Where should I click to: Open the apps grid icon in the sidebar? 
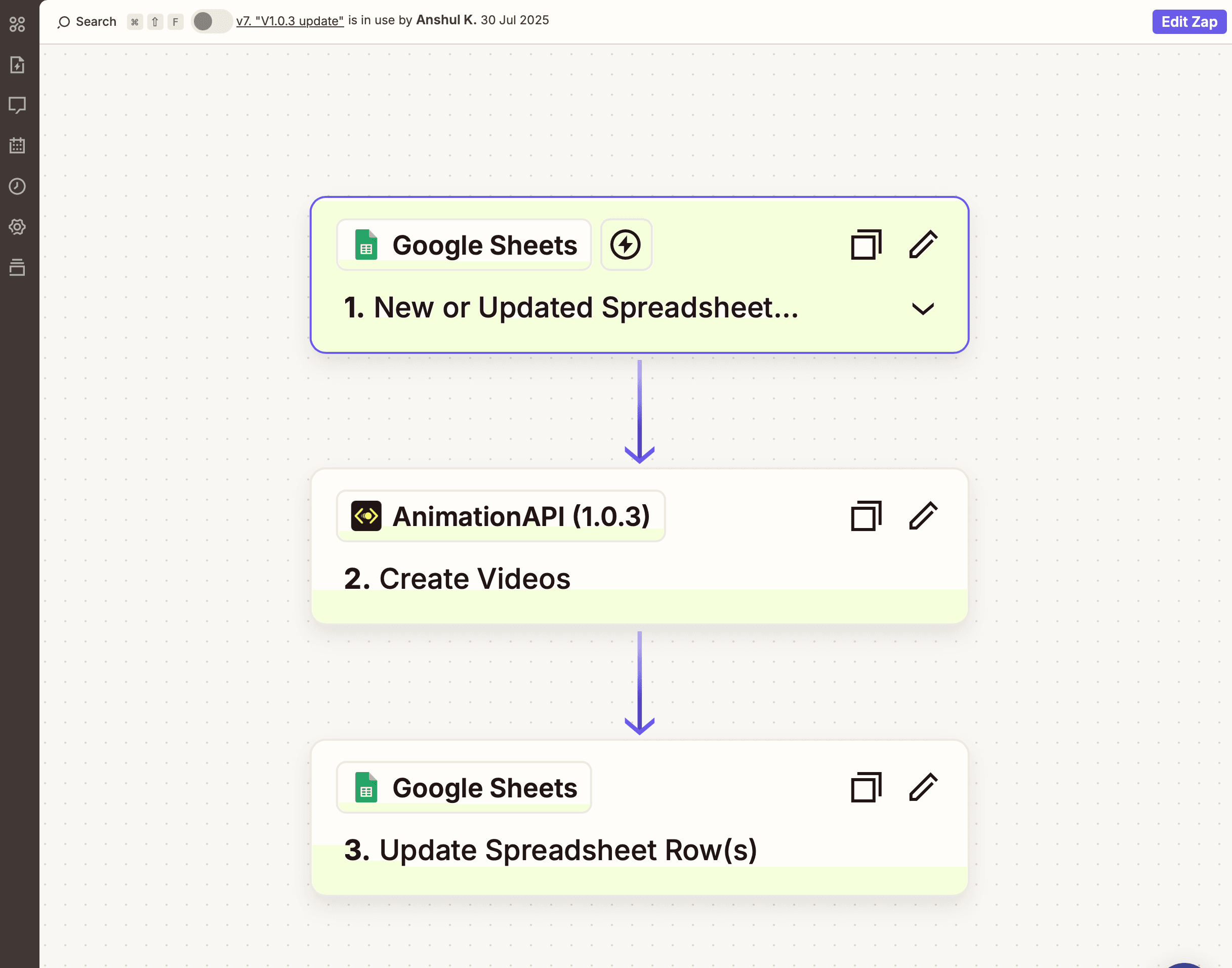tap(18, 24)
